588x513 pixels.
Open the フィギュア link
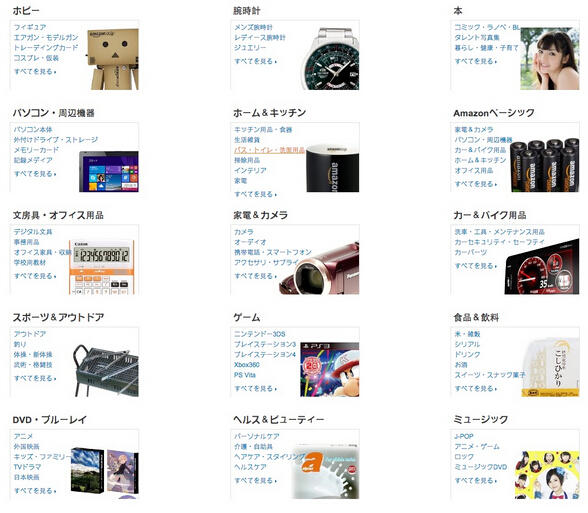[30, 27]
